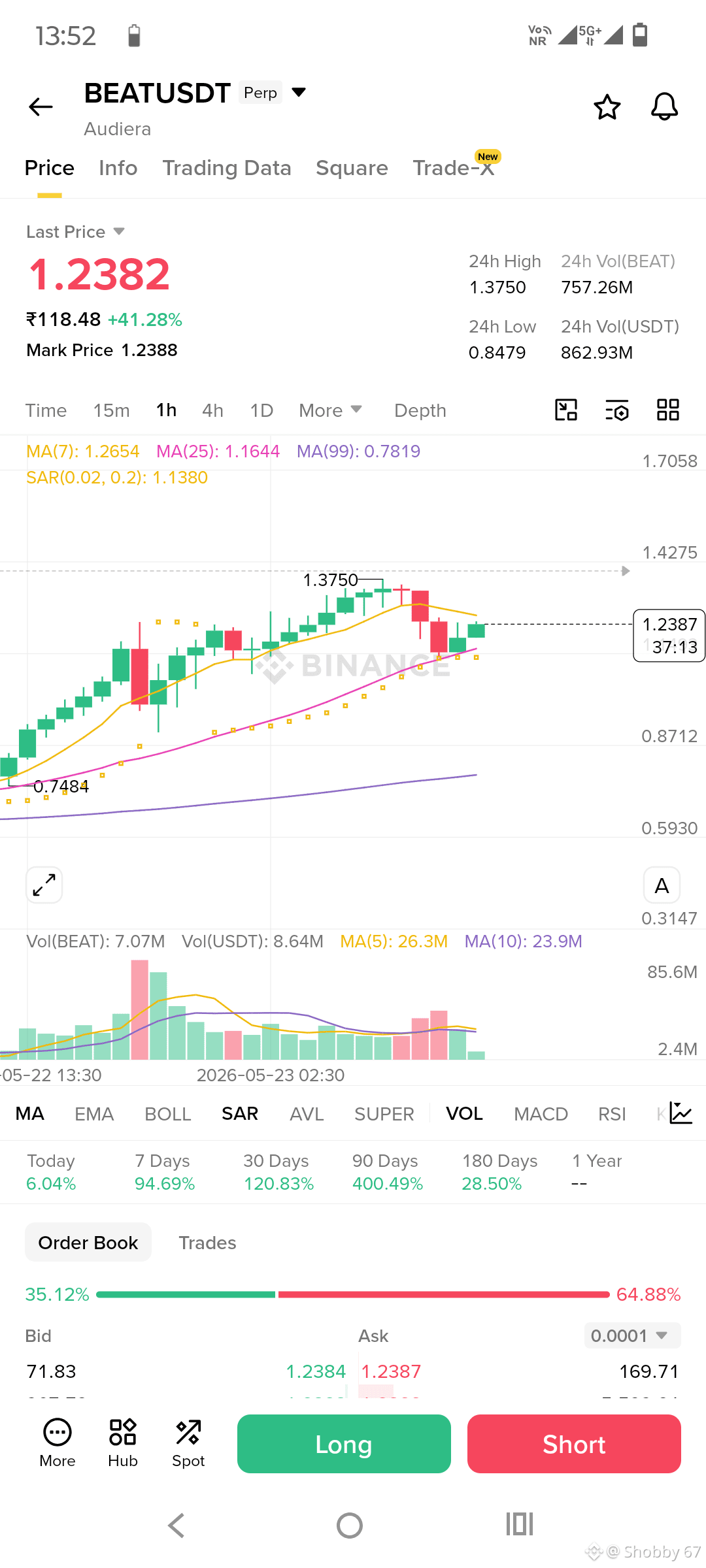The height and width of the screenshot is (1568, 706).
Task: Tap the MA(7): 1.2654 legend
Action: pos(83,451)
